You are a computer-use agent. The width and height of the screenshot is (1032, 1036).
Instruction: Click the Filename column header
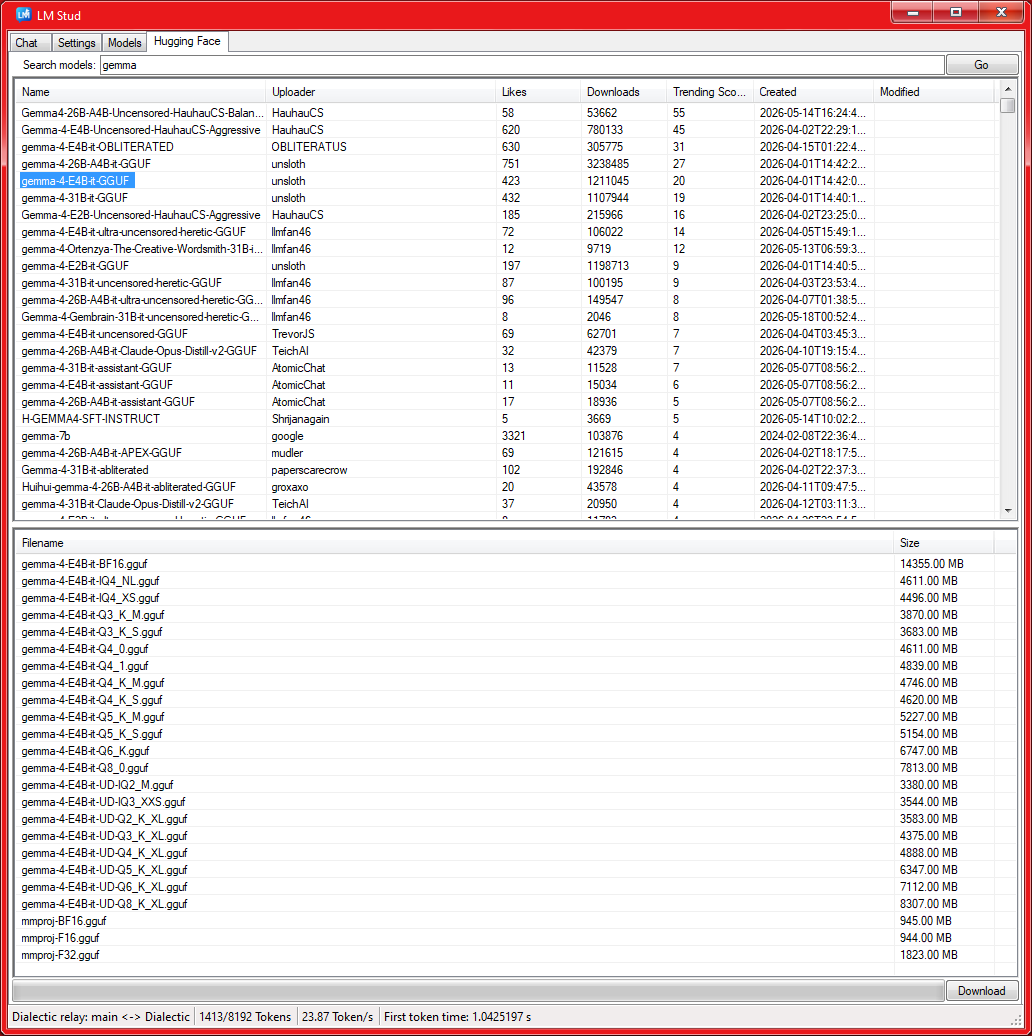[x=455, y=543]
